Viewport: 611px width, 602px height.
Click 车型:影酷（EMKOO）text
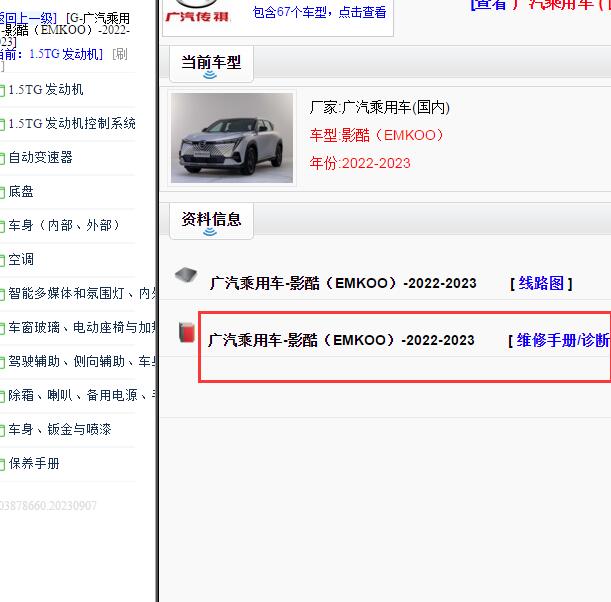pos(376,135)
